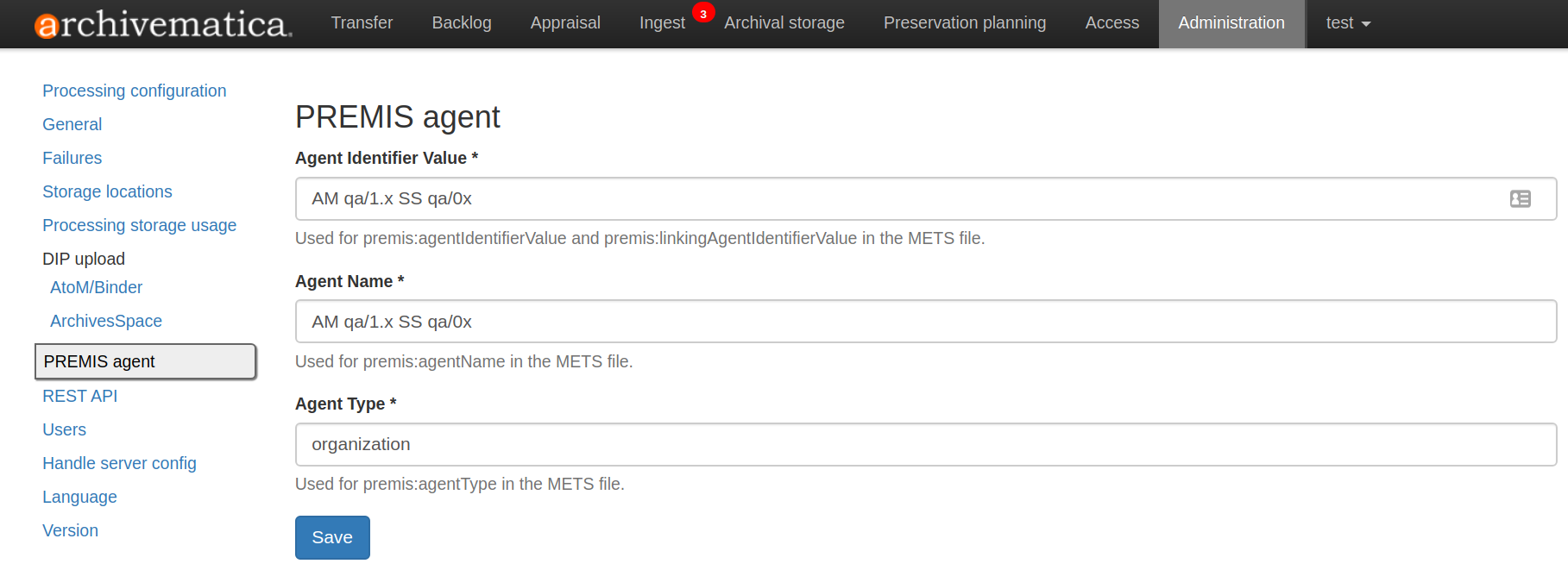1568x570 pixels.
Task: Open the AtoM/Binder DIP upload link
Action: pyautogui.click(x=96, y=287)
